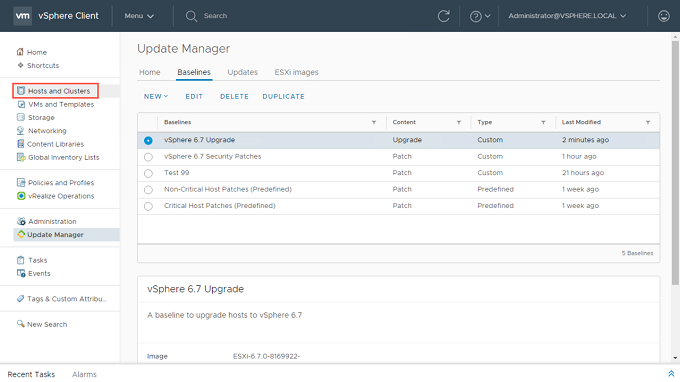Select Critical Host Patches radio button
Viewport: 680px width, 382px height.
[148, 206]
